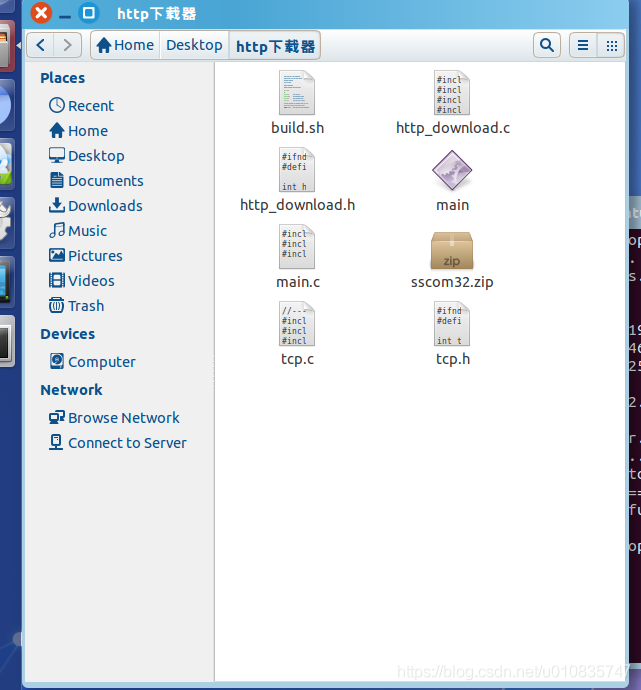Screen dimensions: 641x690
Task: Open Documents in the sidebar
Action: pyautogui.click(x=96, y=181)
